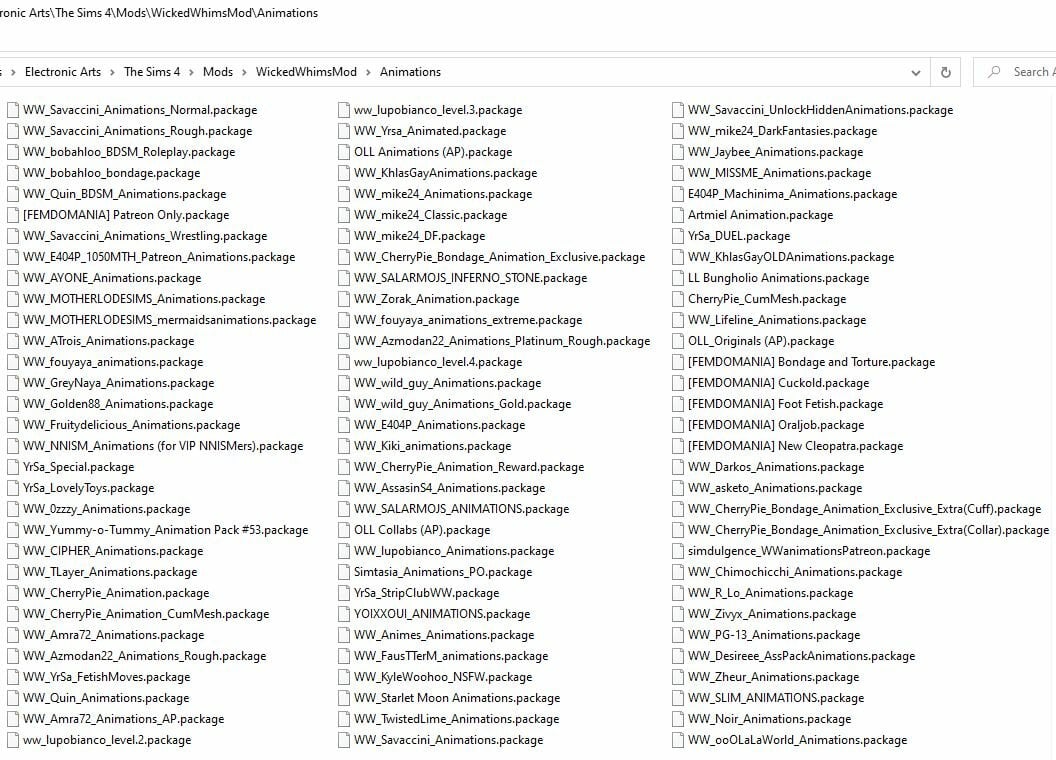Click the icon beside OLL Animations (AP).package
The image size is (1056, 760).
pyautogui.click(x=346, y=152)
